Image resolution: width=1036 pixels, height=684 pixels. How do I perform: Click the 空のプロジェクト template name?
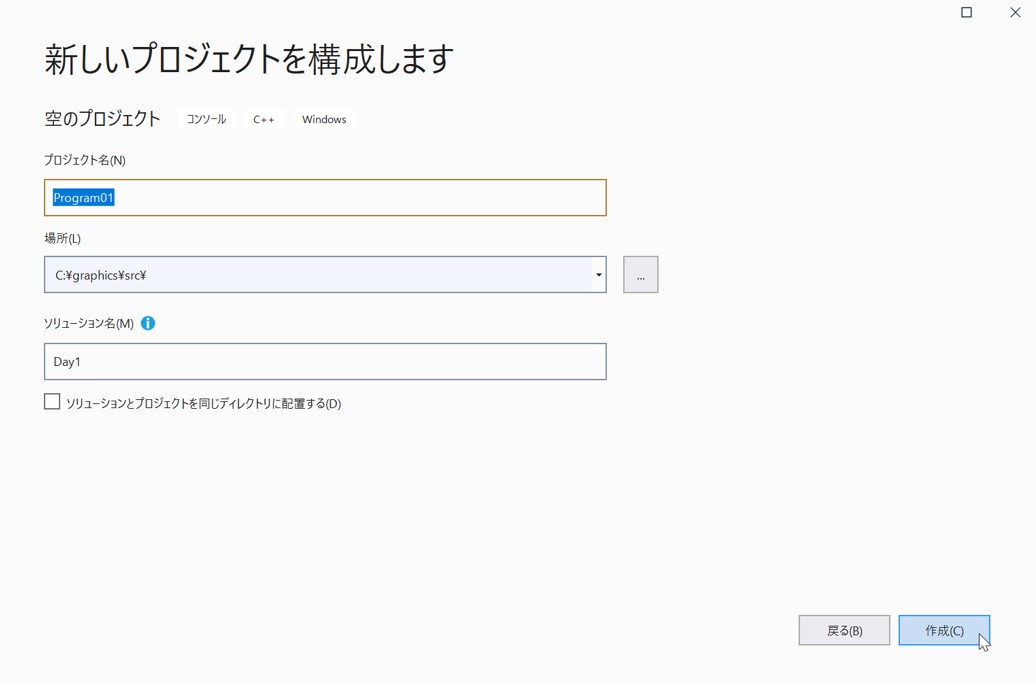coord(102,119)
